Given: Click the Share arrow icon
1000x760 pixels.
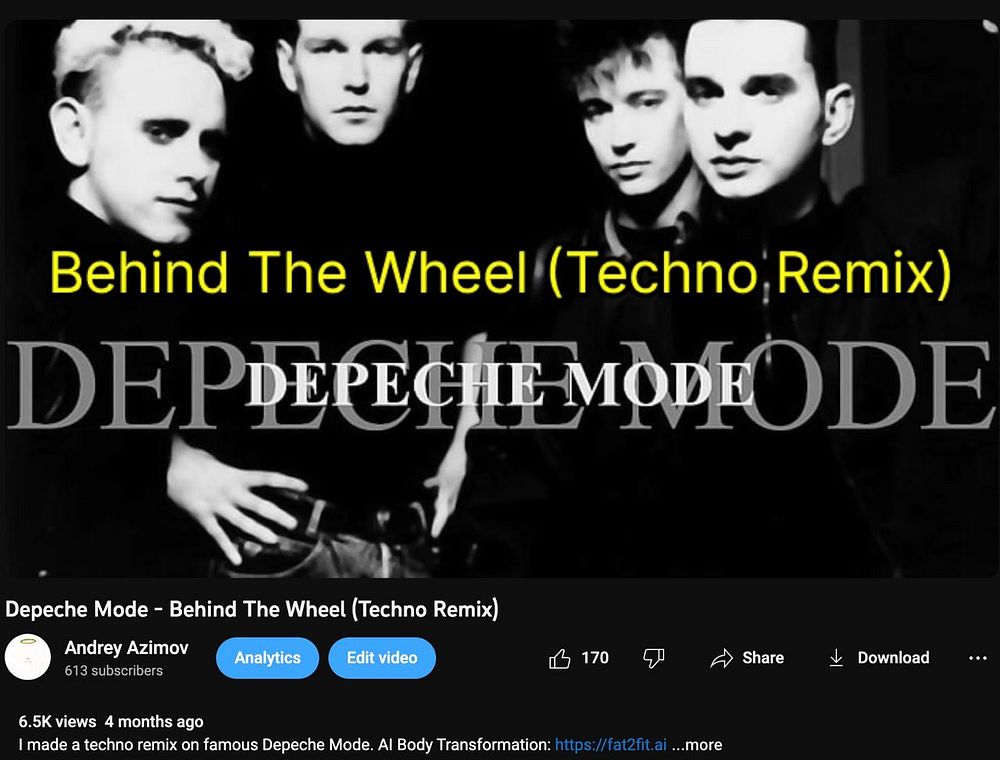Looking at the screenshot, I should click(x=722, y=658).
